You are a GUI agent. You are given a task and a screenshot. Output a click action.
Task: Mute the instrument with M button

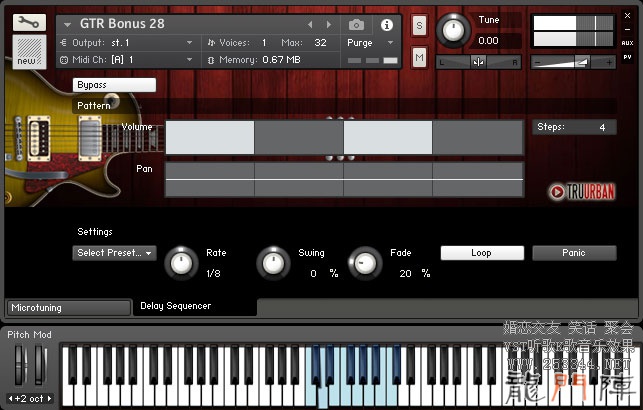tap(419, 58)
